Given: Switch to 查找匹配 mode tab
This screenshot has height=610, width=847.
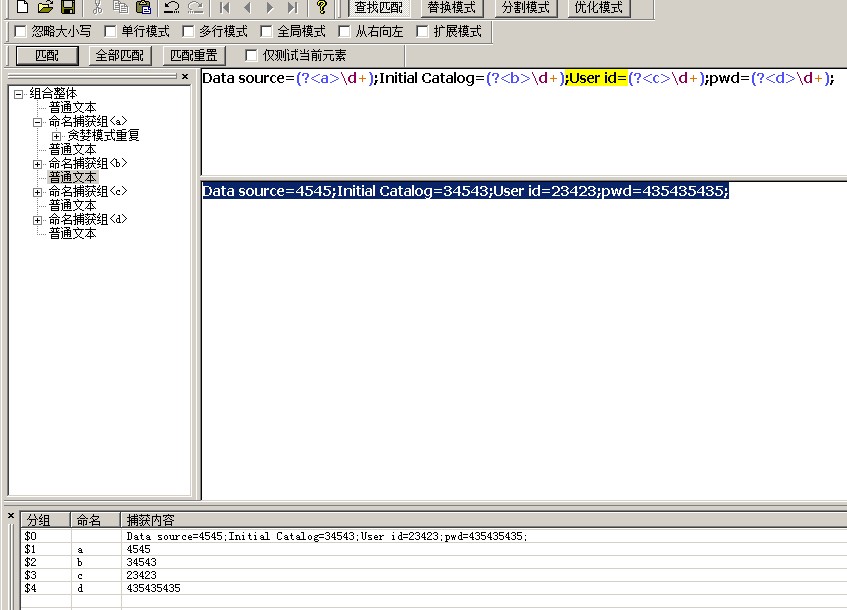Looking at the screenshot, I should (379, 8).
